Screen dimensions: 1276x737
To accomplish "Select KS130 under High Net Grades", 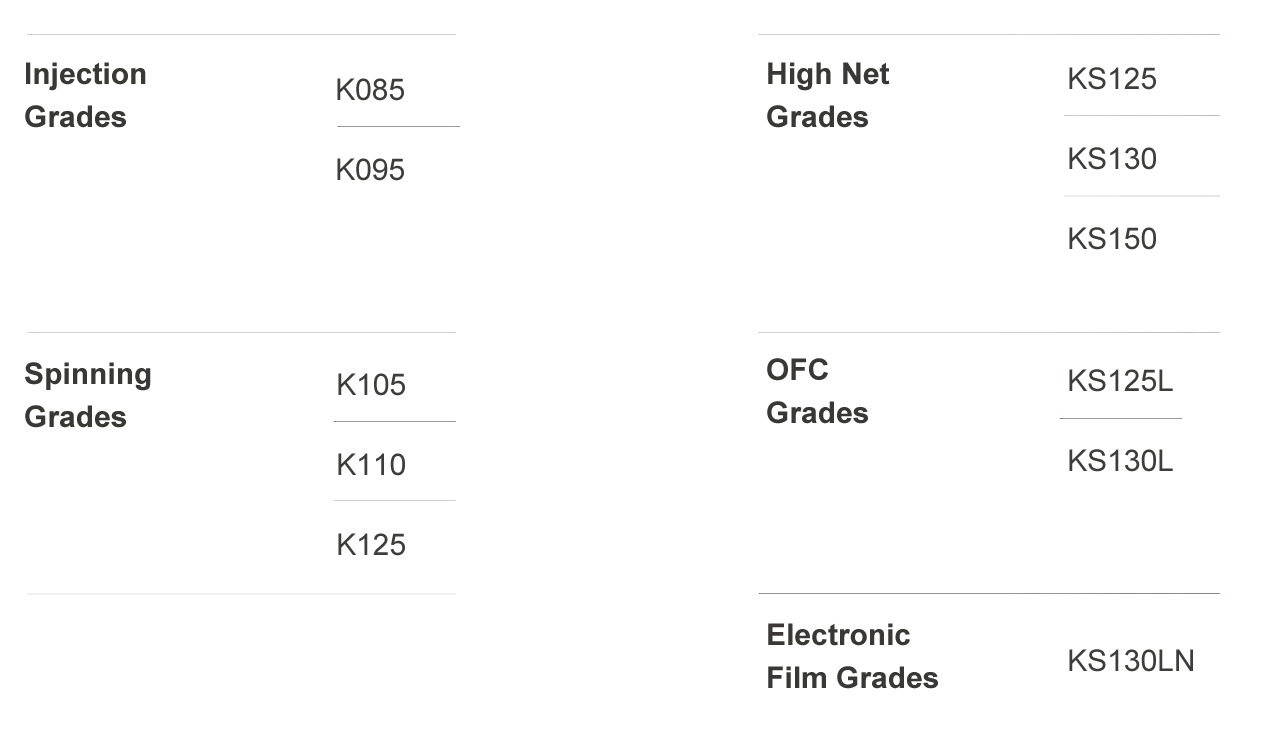I will tap(1111, 159).
